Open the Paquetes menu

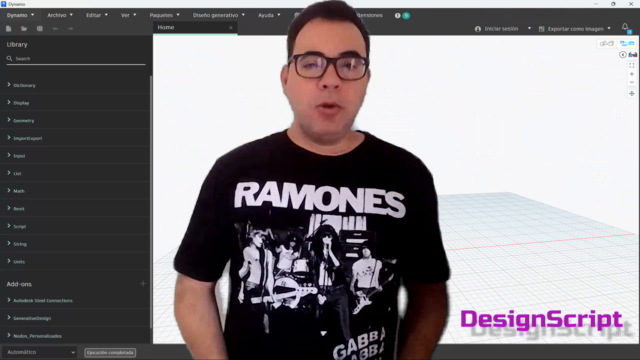[164, 15]
